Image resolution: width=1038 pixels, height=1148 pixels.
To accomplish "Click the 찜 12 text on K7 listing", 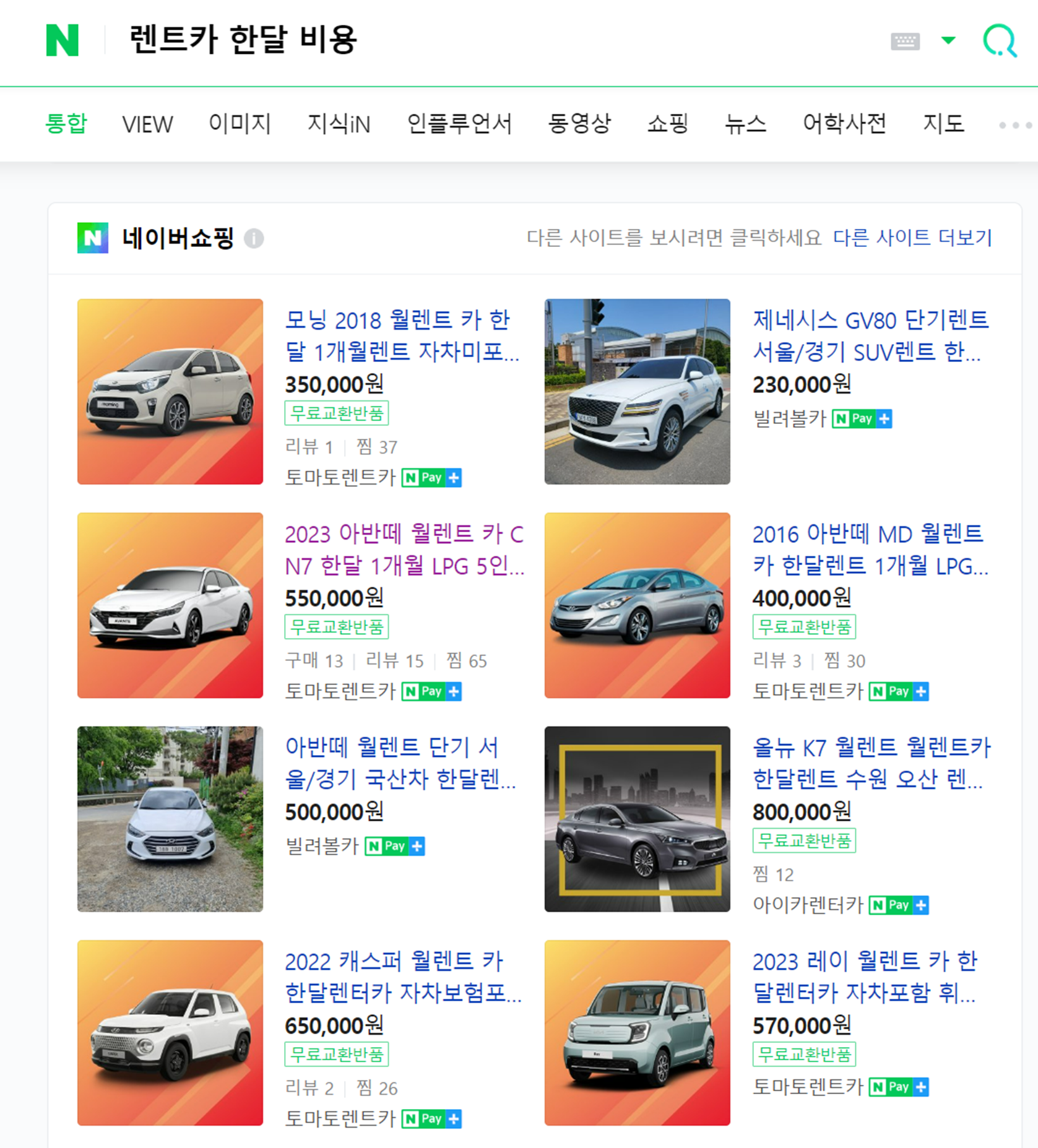I will [x=773, y=874].
